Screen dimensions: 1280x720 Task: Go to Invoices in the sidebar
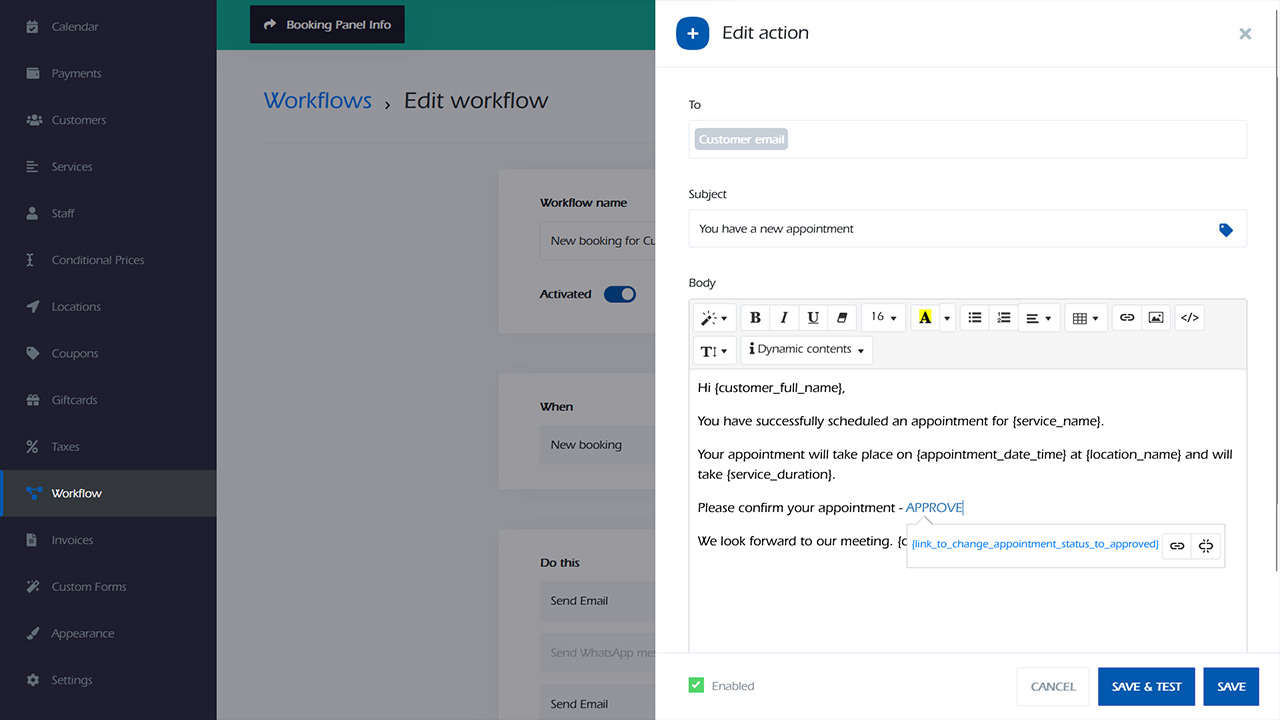72,540
